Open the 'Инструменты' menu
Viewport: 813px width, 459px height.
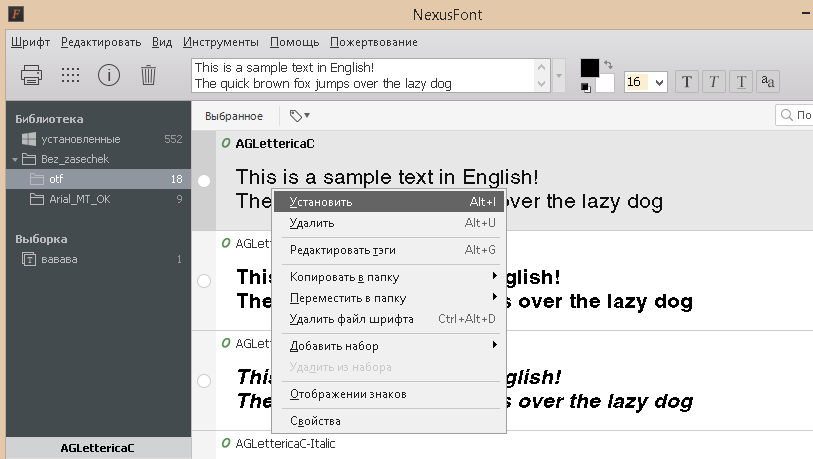coord(221,42)
